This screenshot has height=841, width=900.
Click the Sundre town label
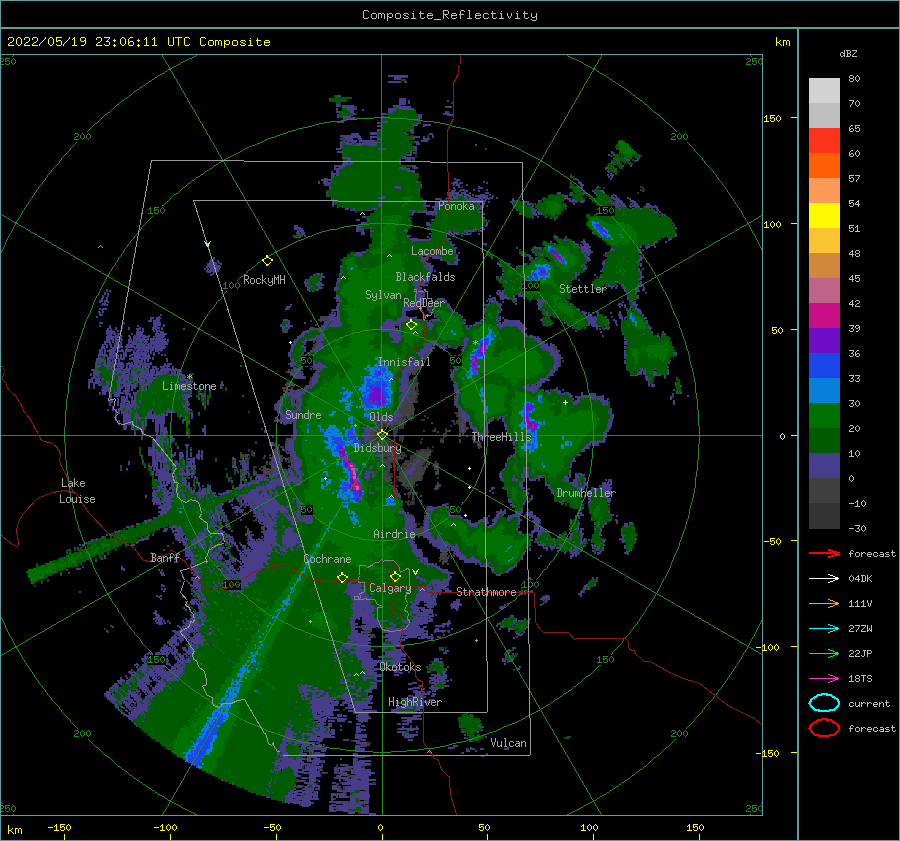(303, 415)
